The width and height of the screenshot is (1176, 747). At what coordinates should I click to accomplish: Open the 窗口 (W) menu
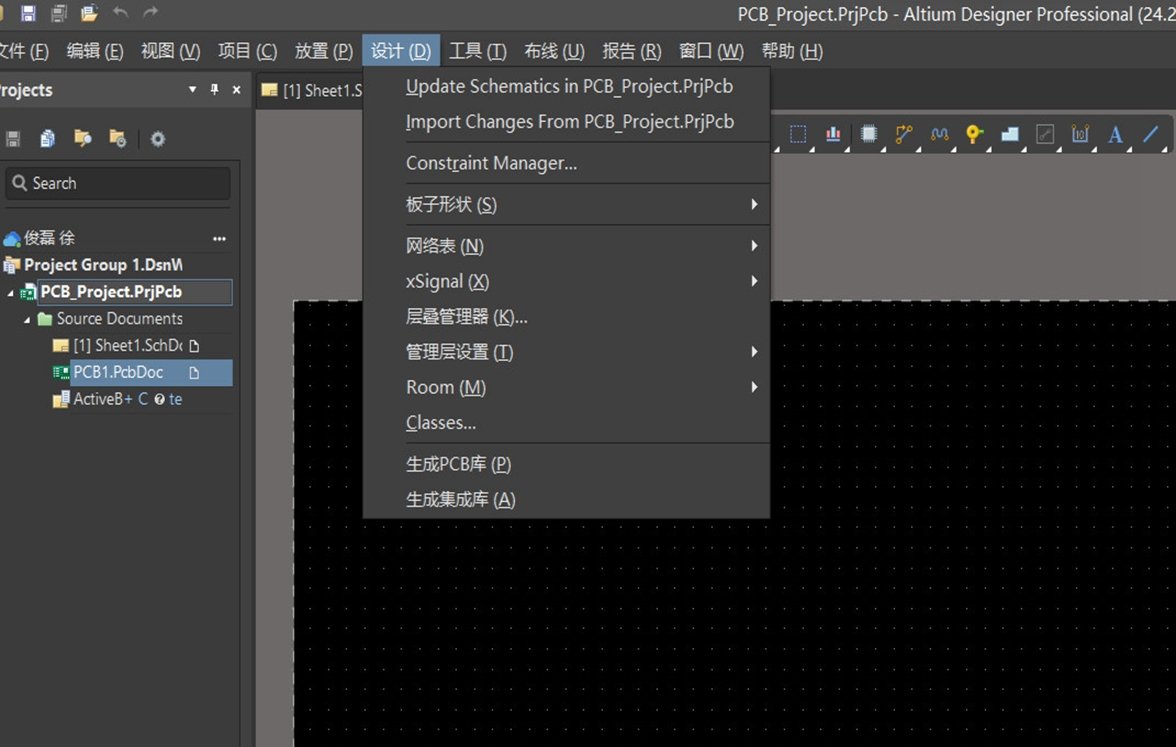point(711,51)
